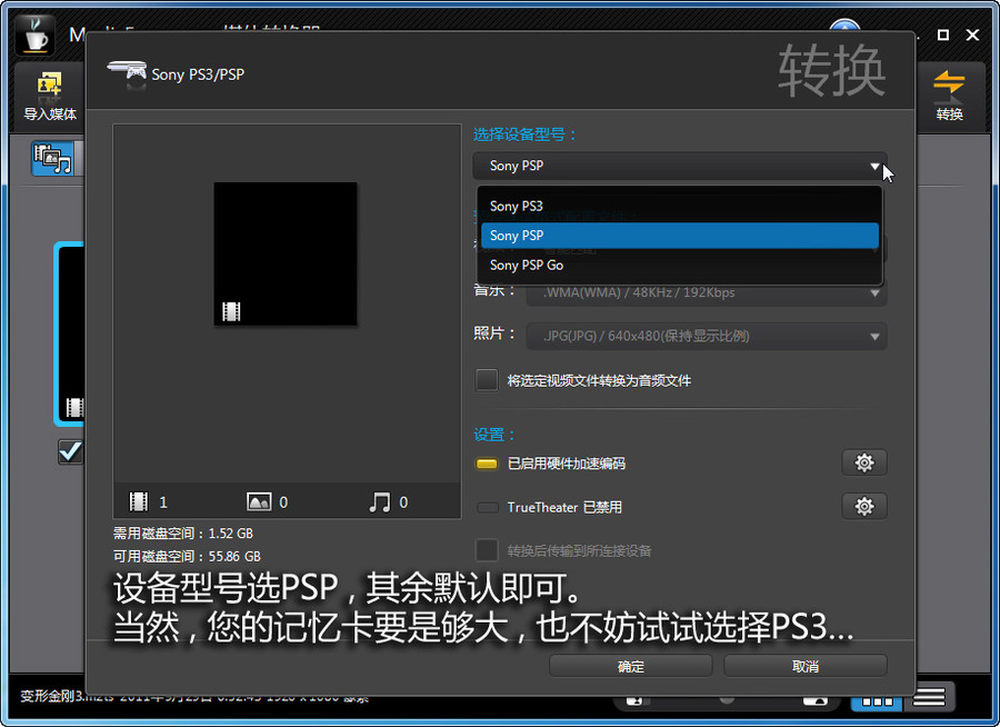Image resolution: width=1000 pixels, height=727 pixels.
Task: Click the 可用磁盘空间：55.86 GB text
Action: click(x=187, y=556)
